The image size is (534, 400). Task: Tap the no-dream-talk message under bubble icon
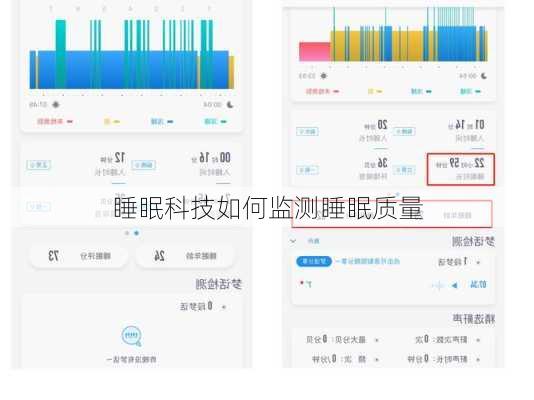pos(131,359)
